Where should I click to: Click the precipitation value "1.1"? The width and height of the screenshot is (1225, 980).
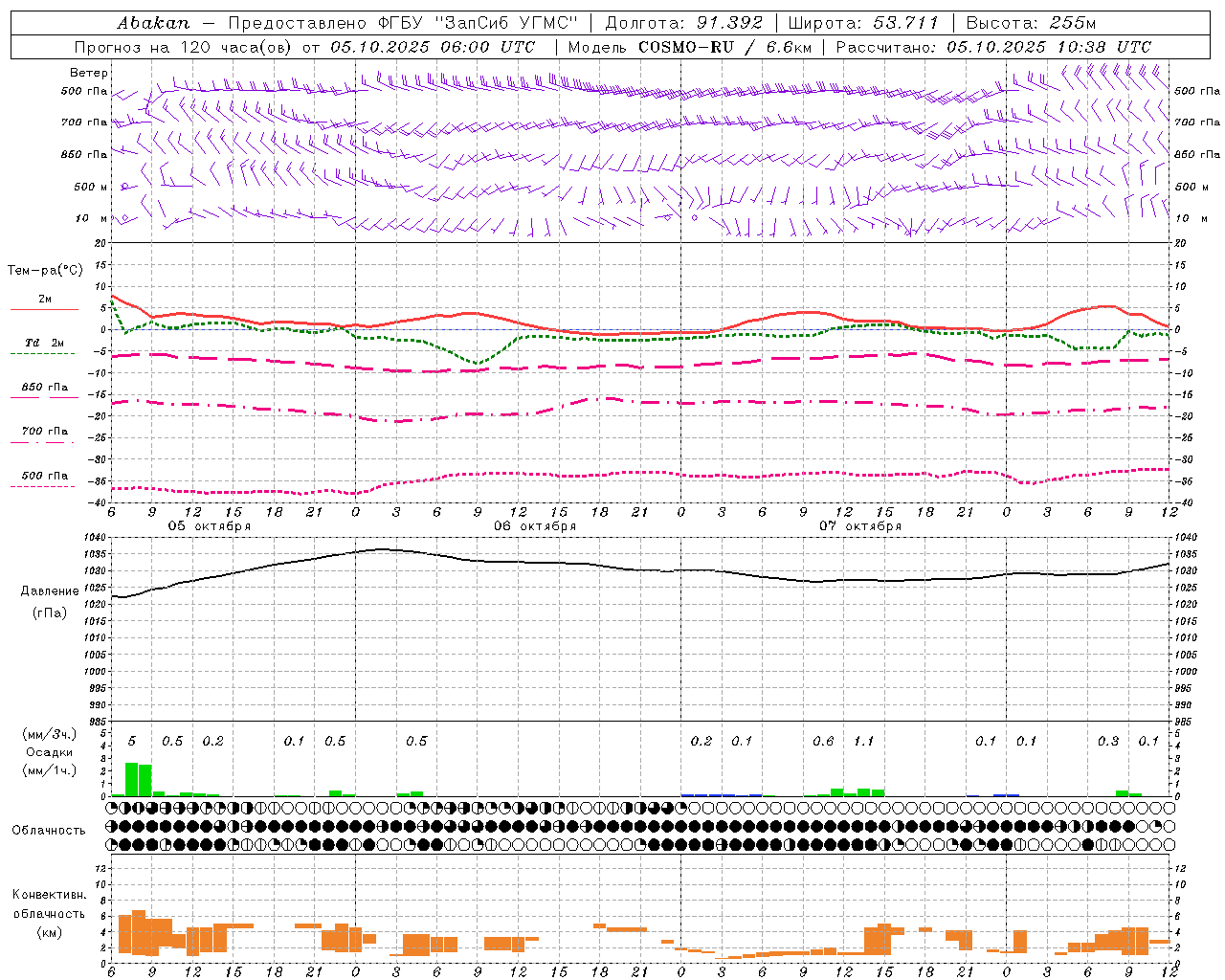[x=863, y=742]
